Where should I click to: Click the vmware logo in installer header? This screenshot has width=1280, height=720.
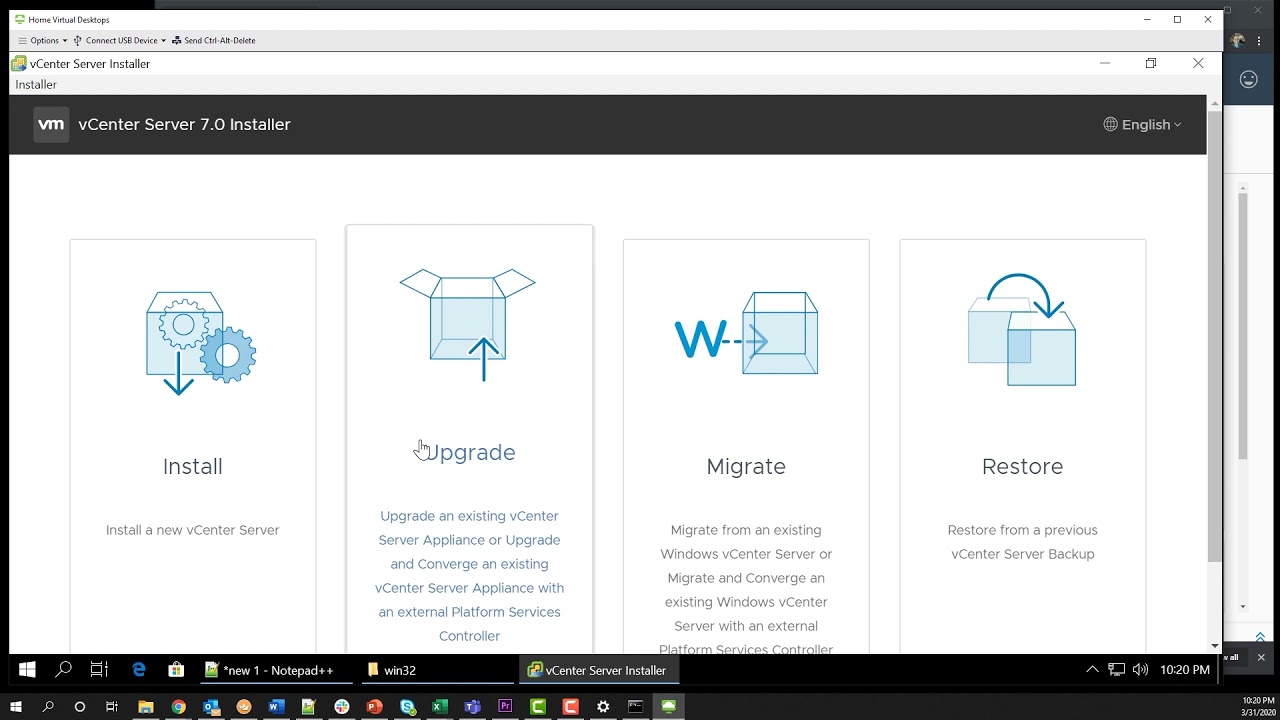[x=51, y=124]
